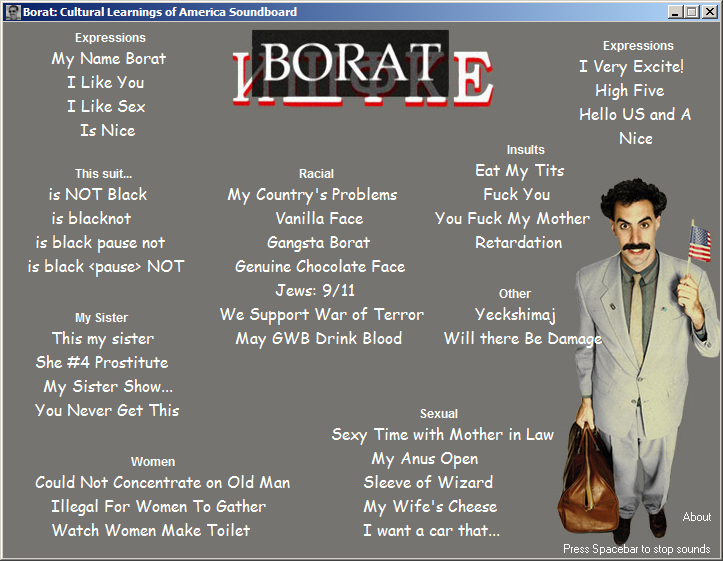Screen dimensions: 723x561
Task: Play the 'My Name Borat' sound
Action: 109,59
